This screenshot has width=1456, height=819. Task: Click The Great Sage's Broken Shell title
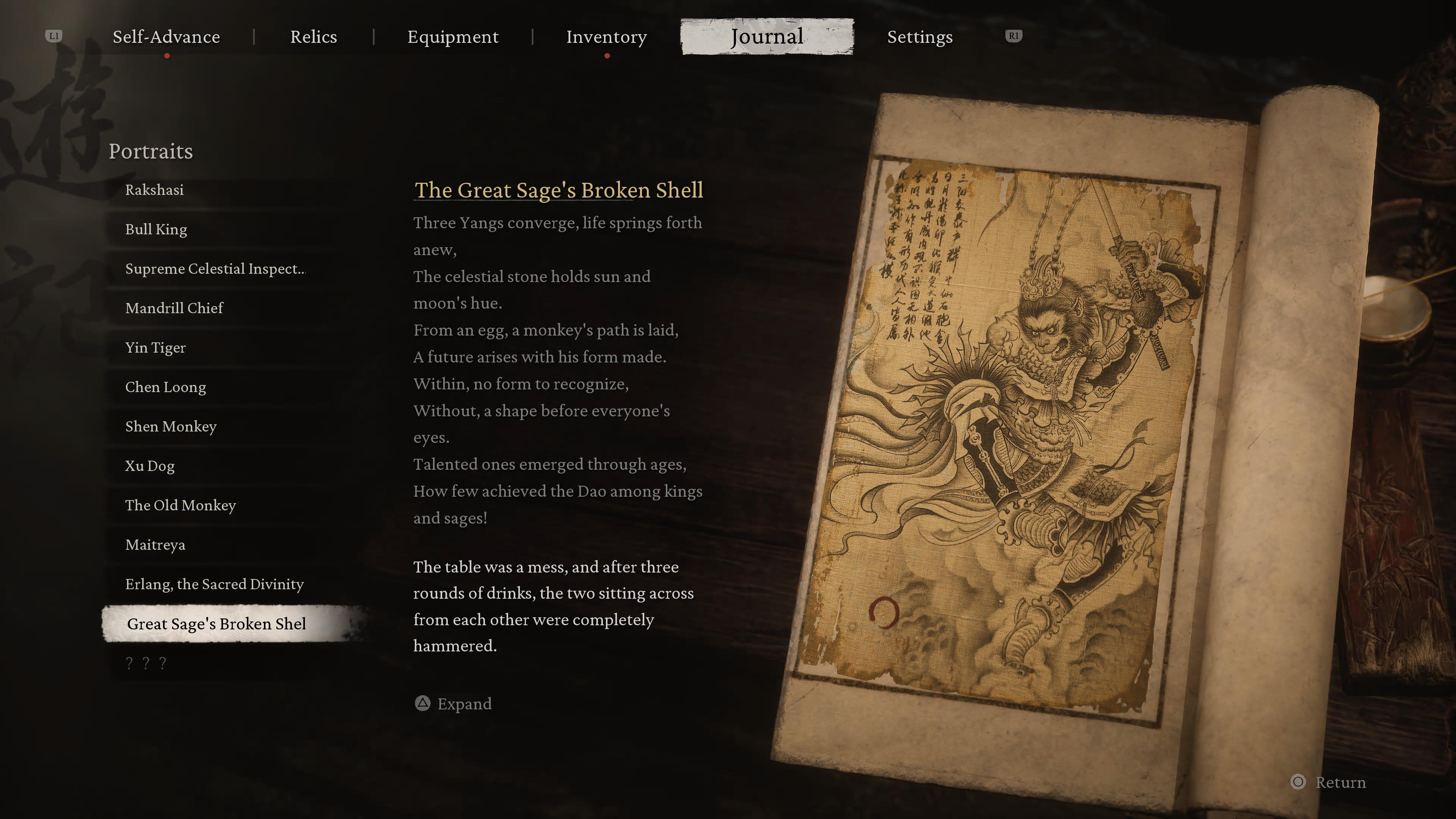point(559,190)
